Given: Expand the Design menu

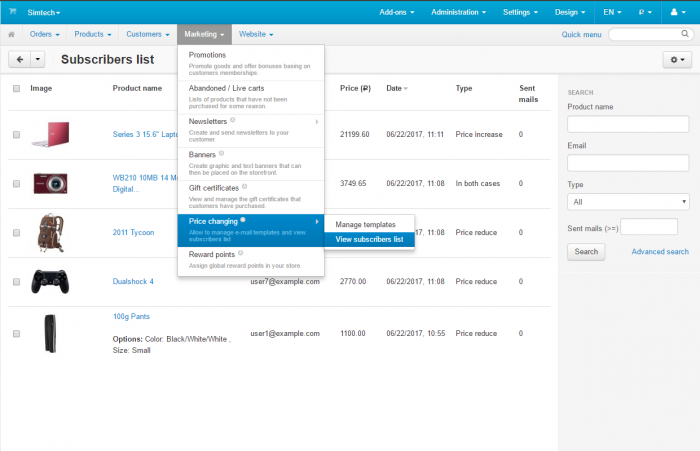Looking at the screenshot, I should click(570, 12).
